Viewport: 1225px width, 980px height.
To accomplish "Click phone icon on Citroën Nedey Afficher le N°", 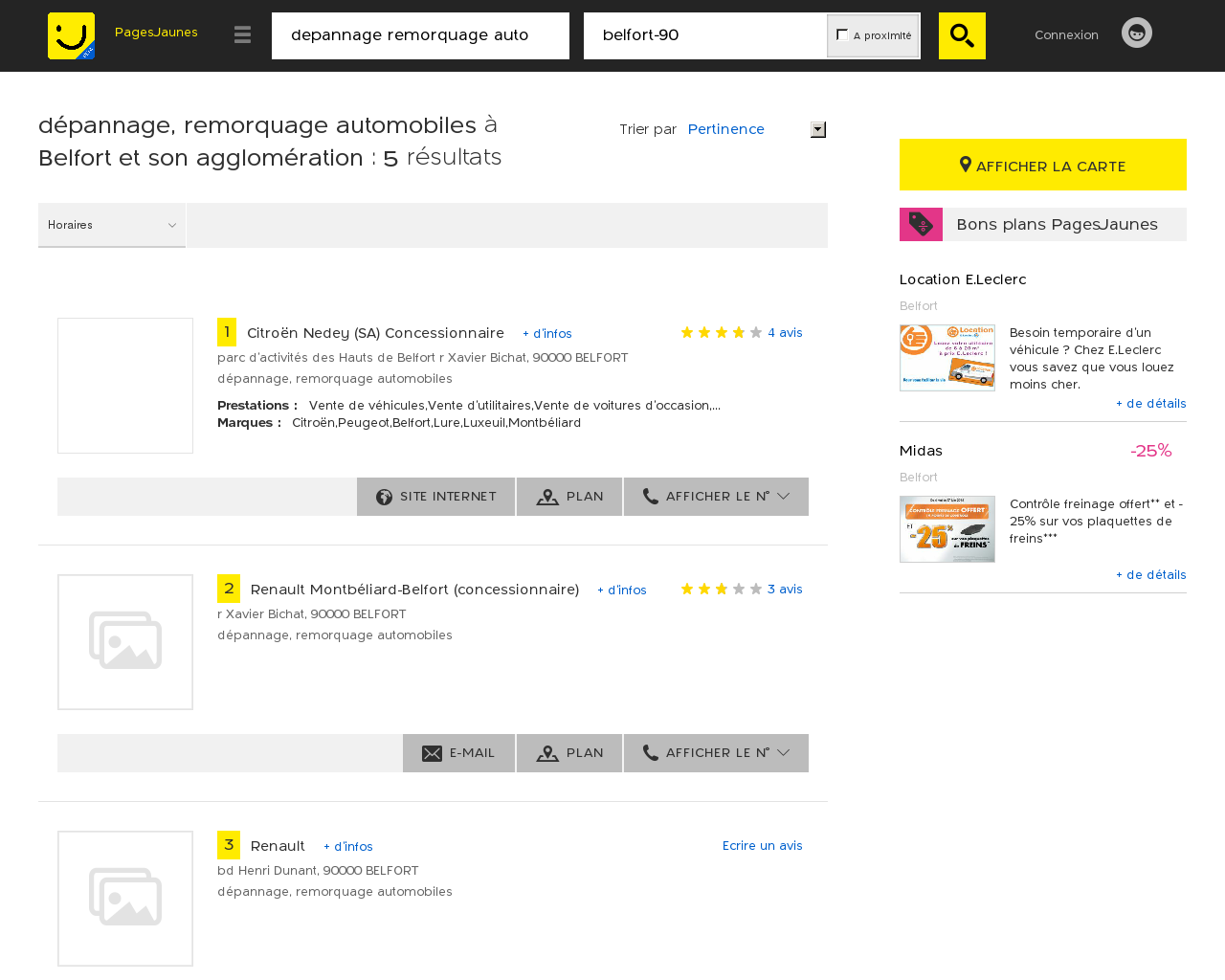I will pos(651,496).
